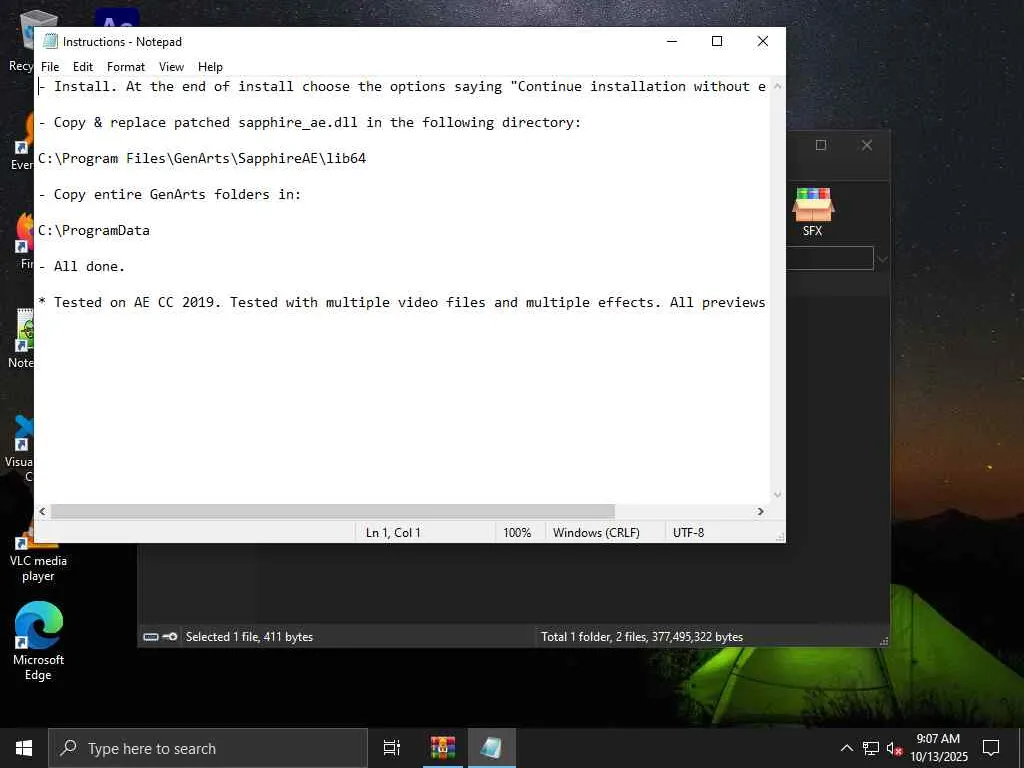Click the SFX icon in the WinRAR window
The height and width of the screenshot is (768, 1024).
(812, 212)
